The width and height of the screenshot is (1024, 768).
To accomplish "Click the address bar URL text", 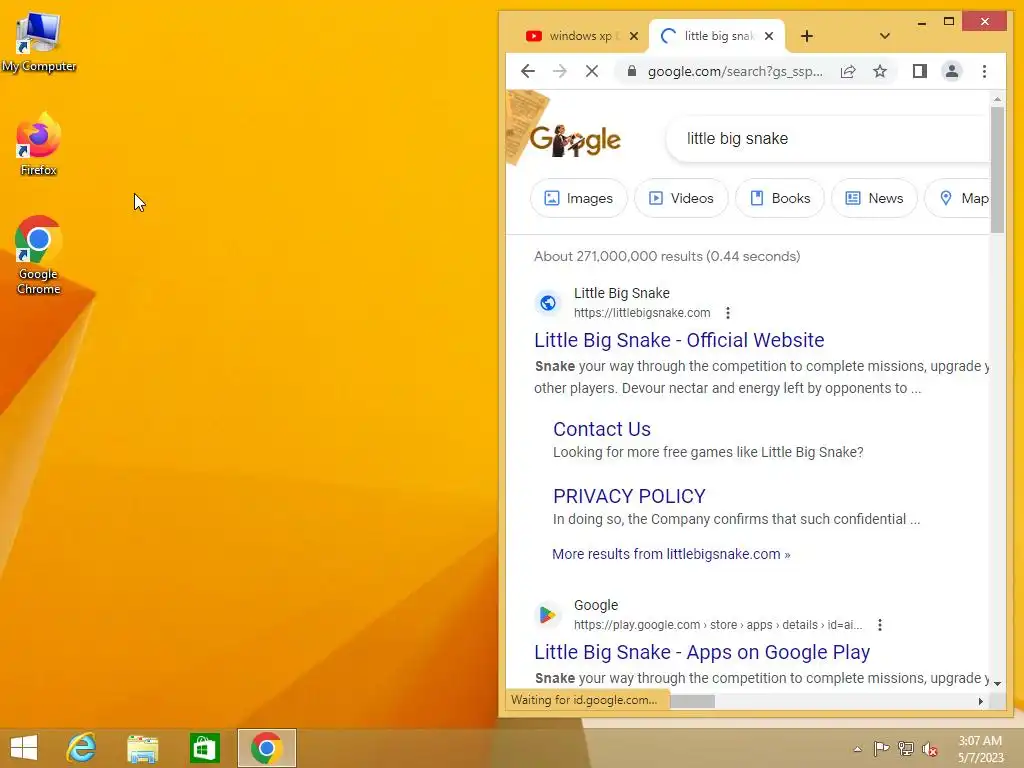I will [735, 71].
